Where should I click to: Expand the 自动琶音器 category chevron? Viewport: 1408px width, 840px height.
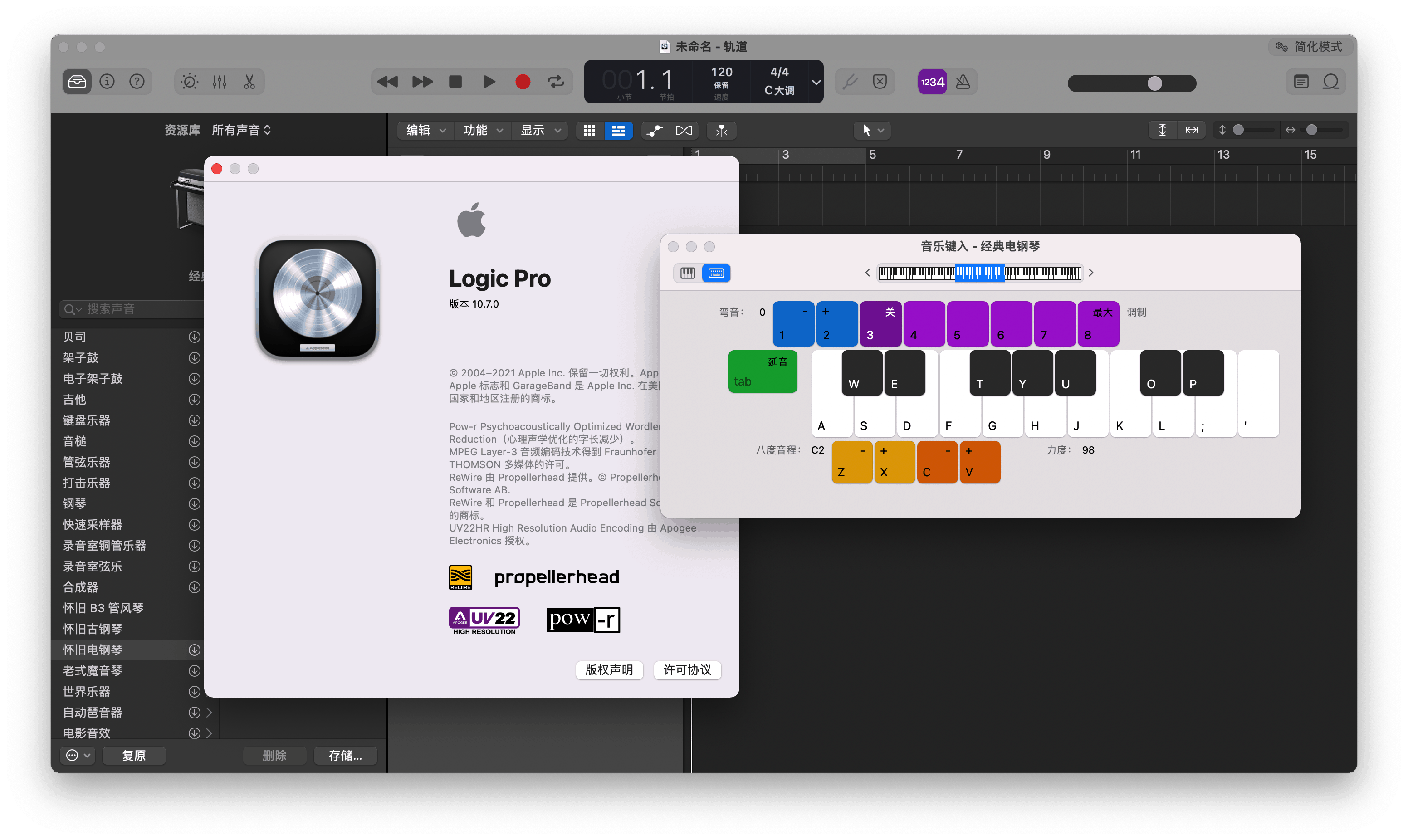[x=209, y=712]
